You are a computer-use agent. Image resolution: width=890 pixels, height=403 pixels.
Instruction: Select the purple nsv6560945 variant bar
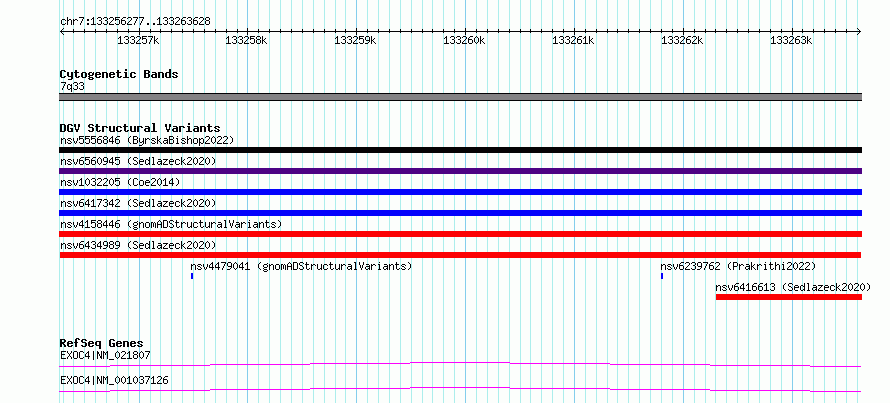pos(461,171)
